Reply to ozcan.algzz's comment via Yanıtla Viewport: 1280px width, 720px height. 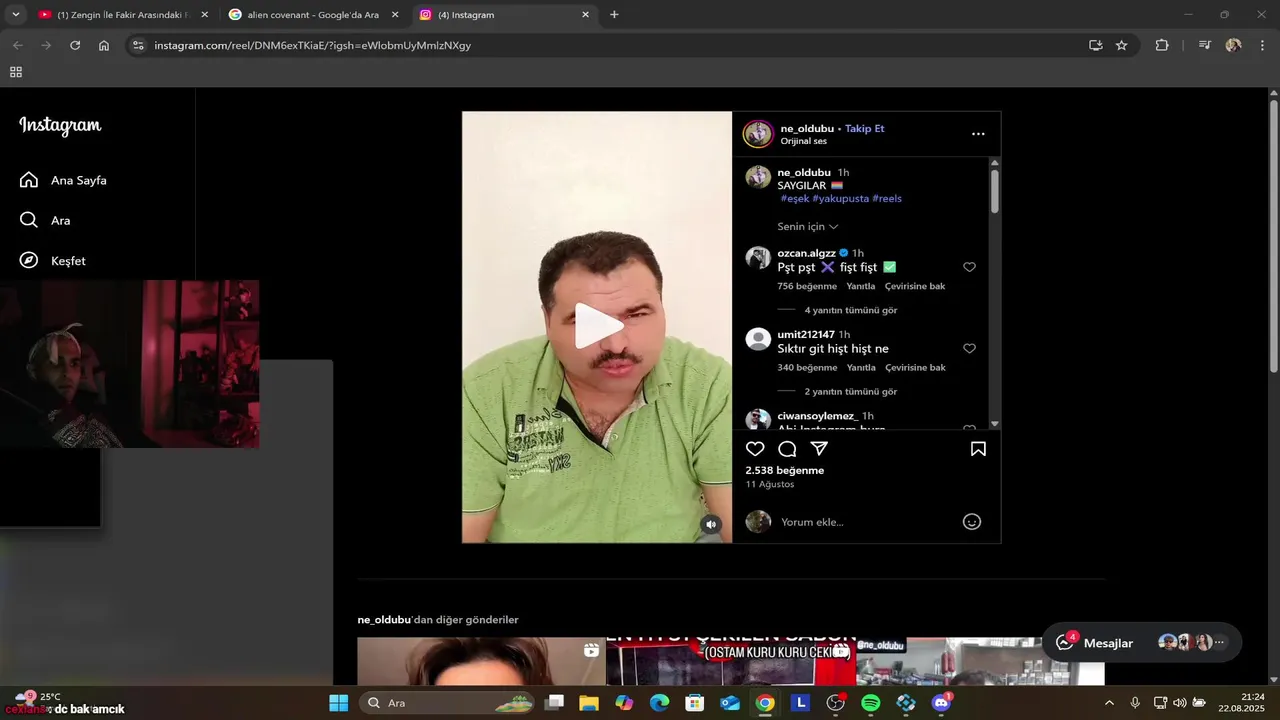pos(861,286)
